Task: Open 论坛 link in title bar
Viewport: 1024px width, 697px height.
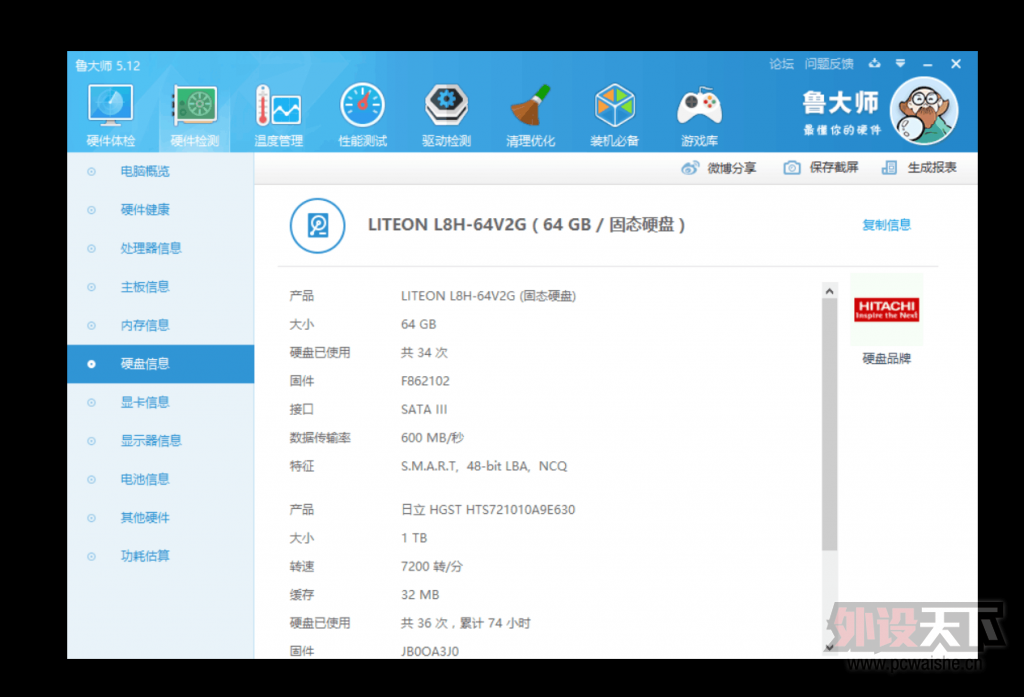Action: (x=781, y=63)
